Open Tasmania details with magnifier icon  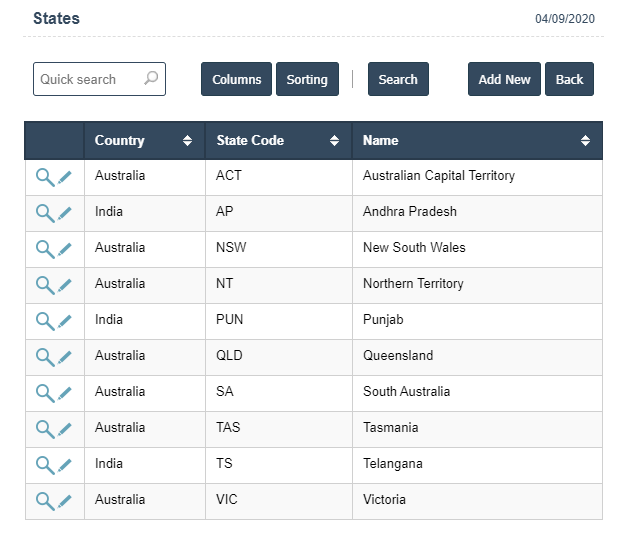tap(45, 429)
